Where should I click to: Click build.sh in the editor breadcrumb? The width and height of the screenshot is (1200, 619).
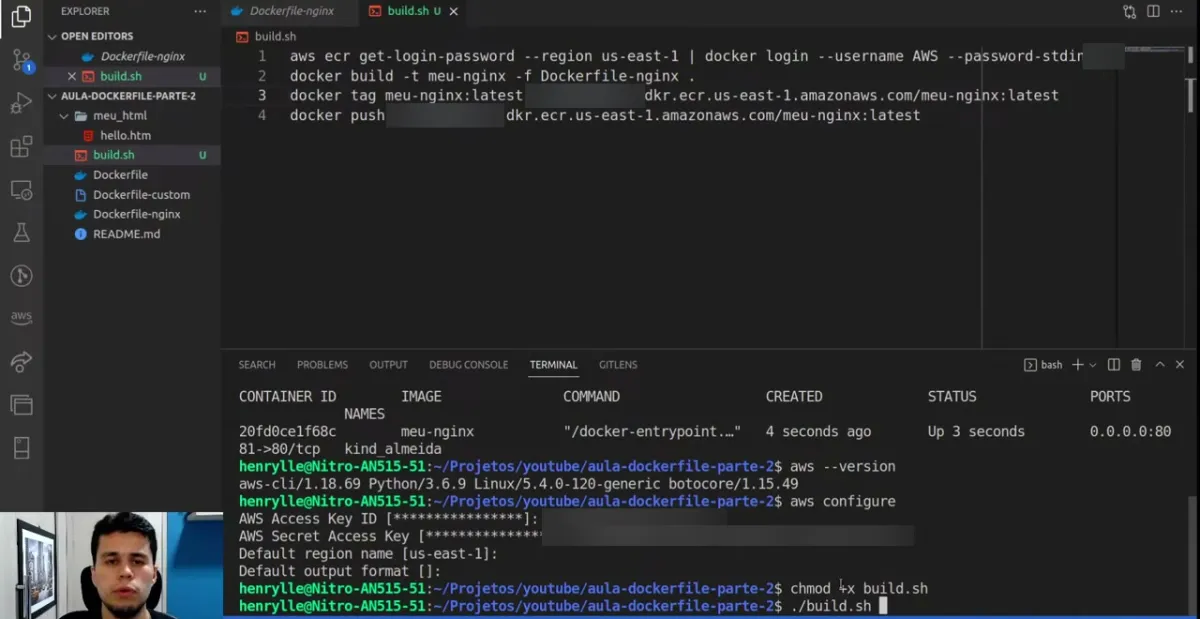click(x=275, y=37)
